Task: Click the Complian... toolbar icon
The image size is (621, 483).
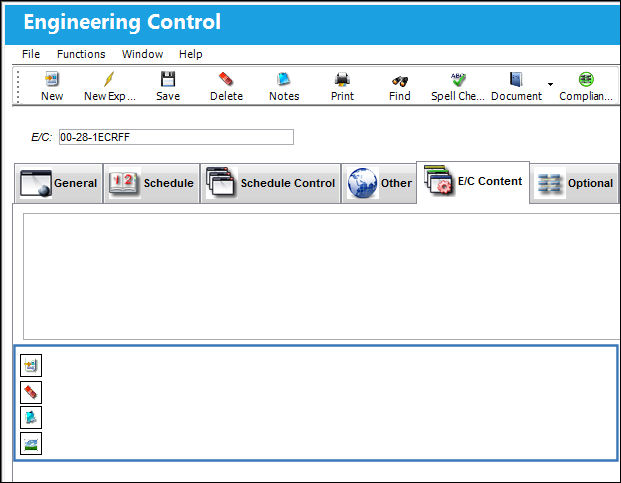Action: [586, 79]
